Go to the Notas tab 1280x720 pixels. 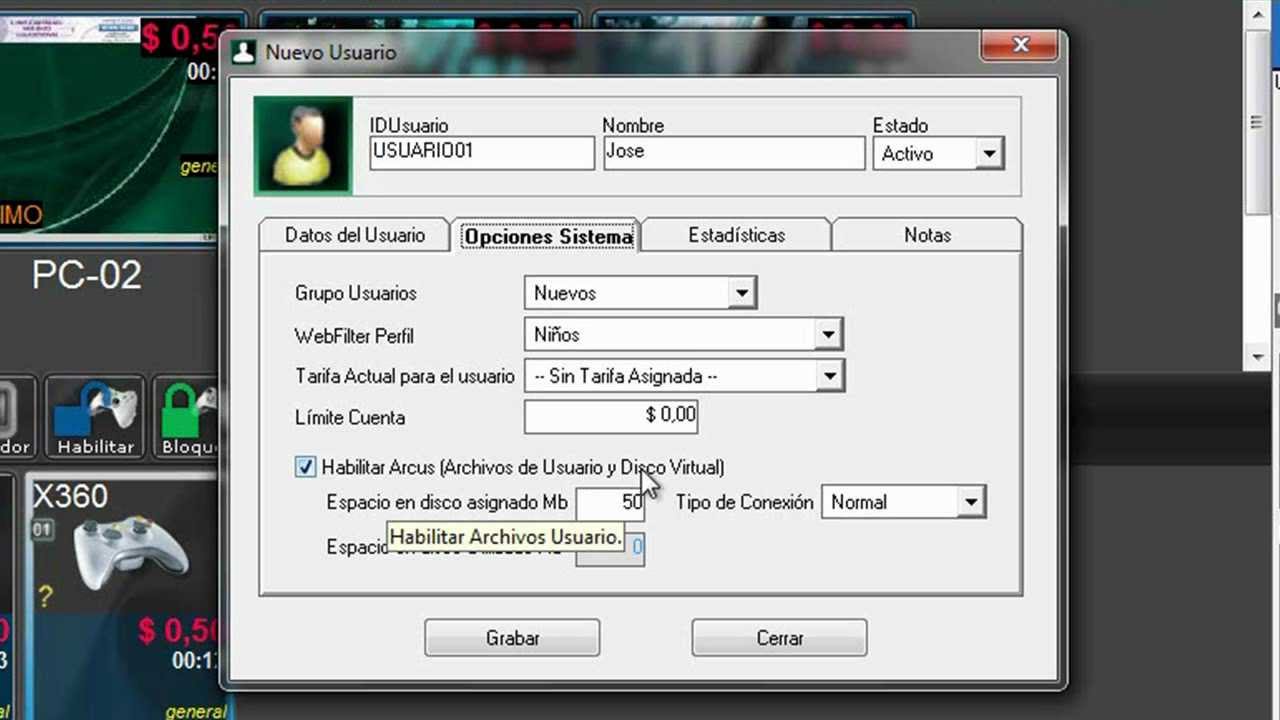pos(927,235)
